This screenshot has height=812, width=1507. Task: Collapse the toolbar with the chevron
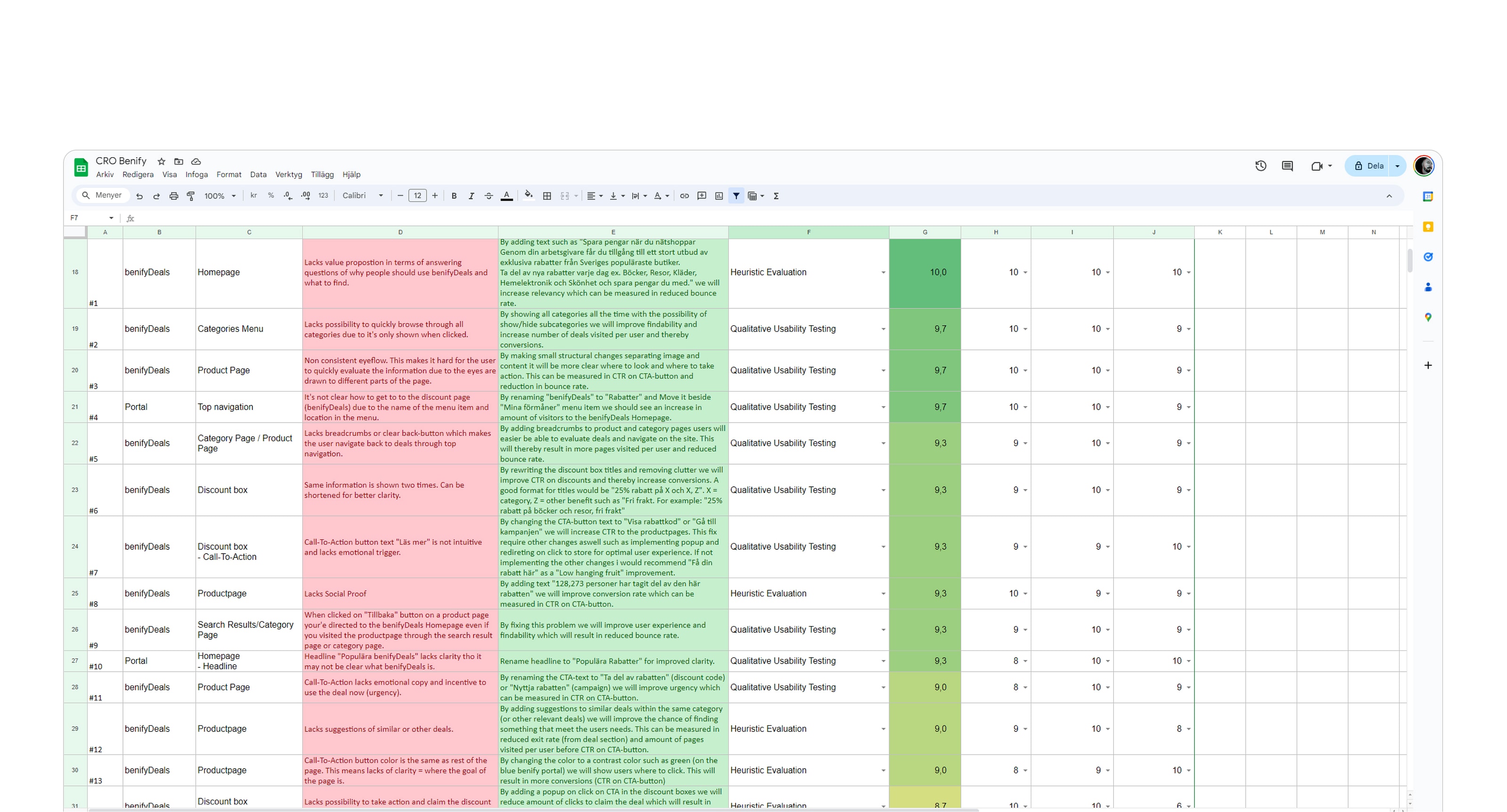[1389, 196]
